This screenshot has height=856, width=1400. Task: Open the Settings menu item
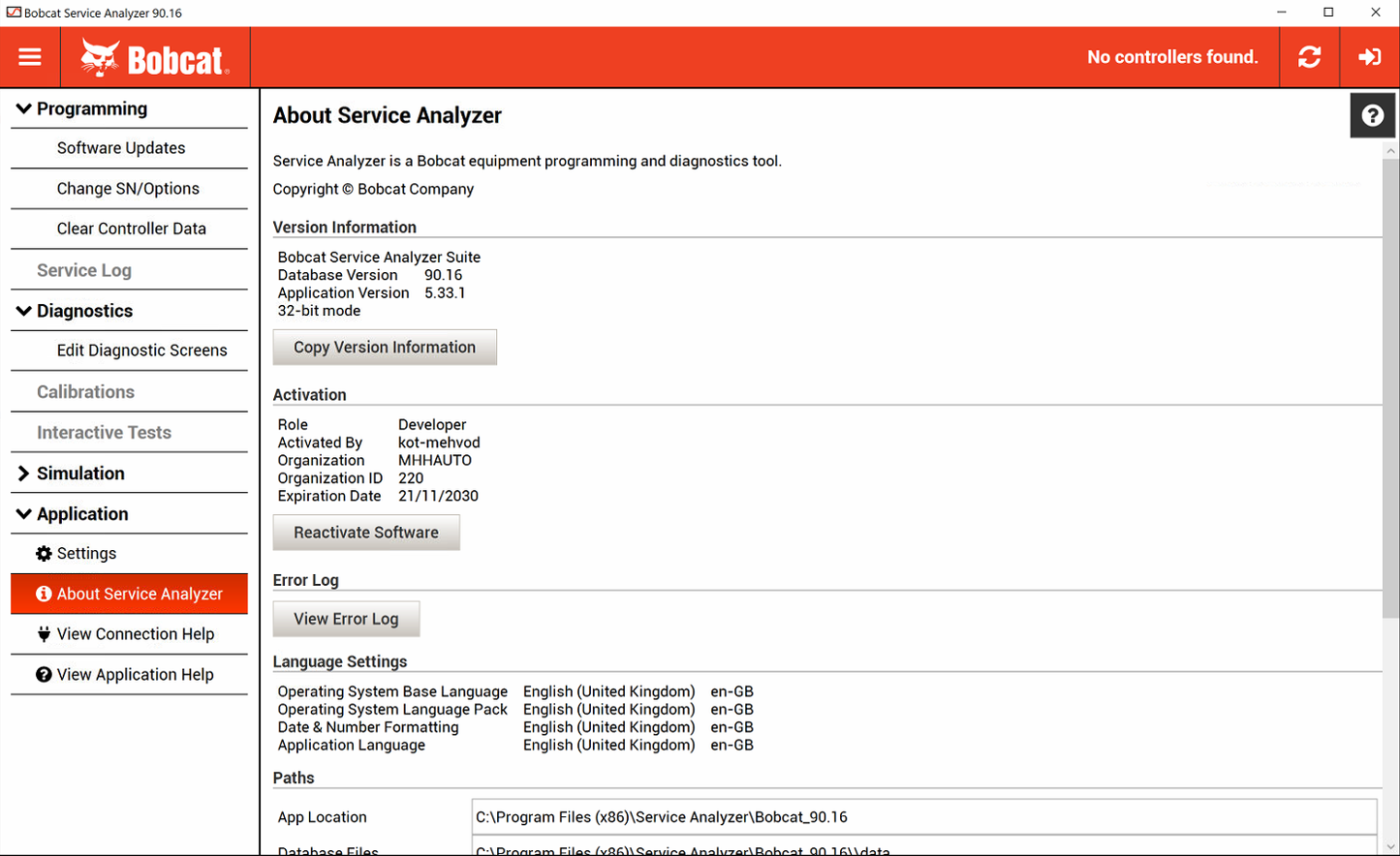pyautogui.click(x=129, y=554)
